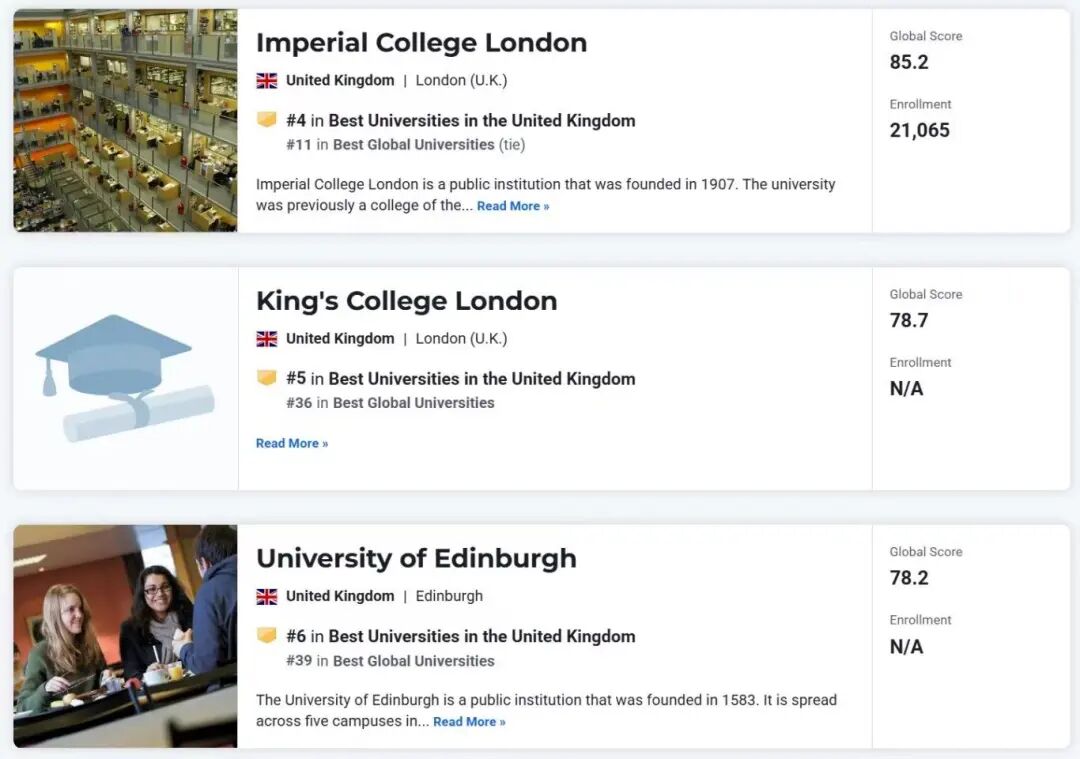Open the King's College London title link
Image resolution: width=1080 pixels, height=759 pixels.
pyautogui.click(x=406, y=301)
